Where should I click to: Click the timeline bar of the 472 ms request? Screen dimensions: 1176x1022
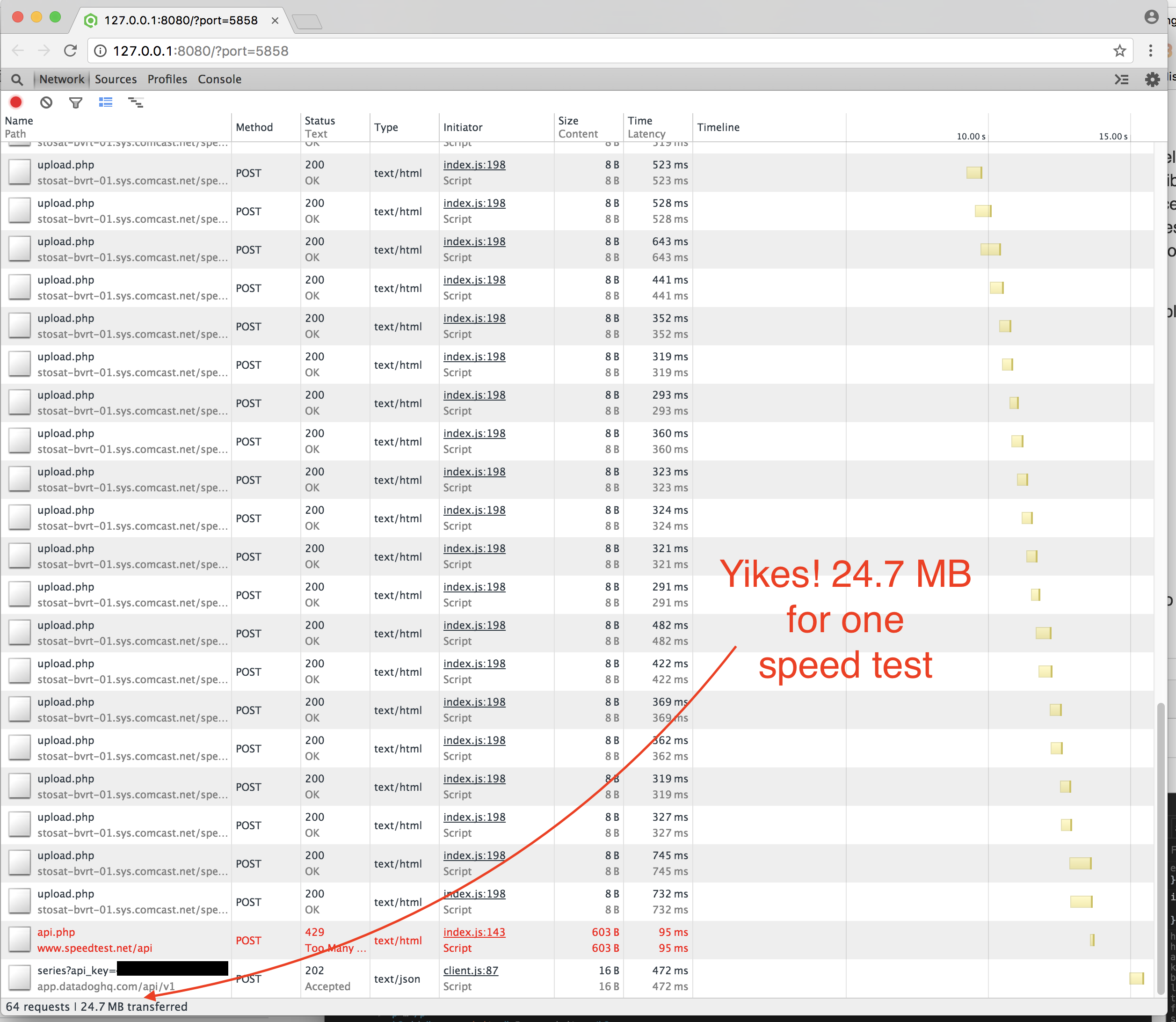1137,978
